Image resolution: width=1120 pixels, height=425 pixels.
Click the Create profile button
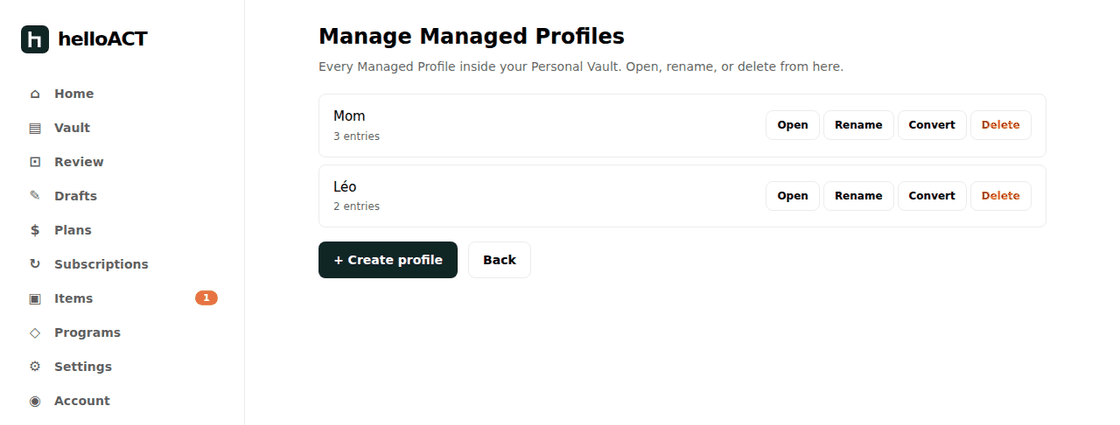coord(388,260)
